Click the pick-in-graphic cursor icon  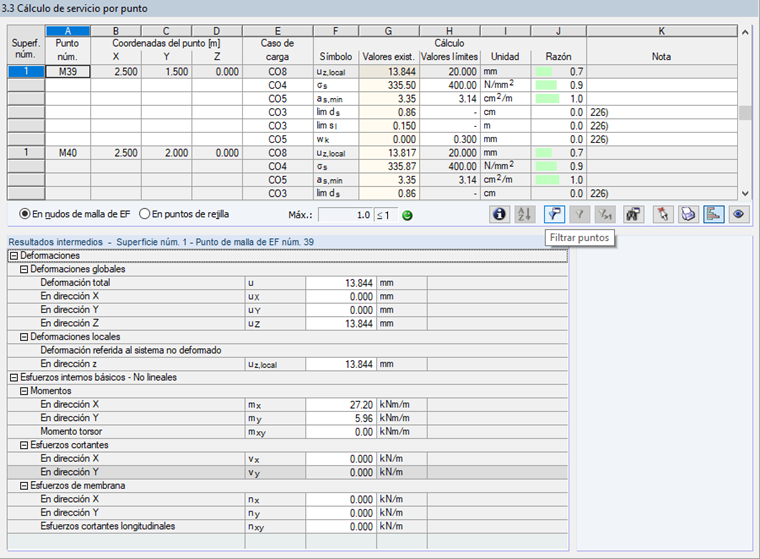tap(663, 214)
